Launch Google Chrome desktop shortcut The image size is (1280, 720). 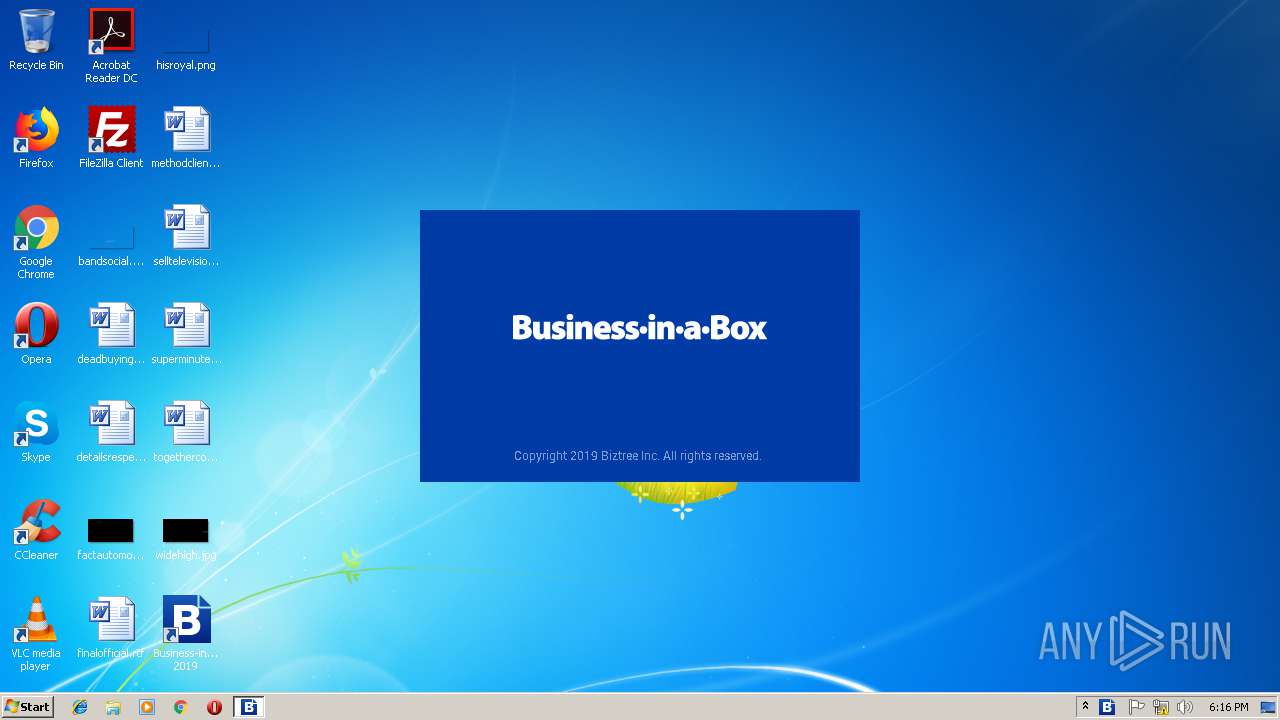click(x=36, y=242)
